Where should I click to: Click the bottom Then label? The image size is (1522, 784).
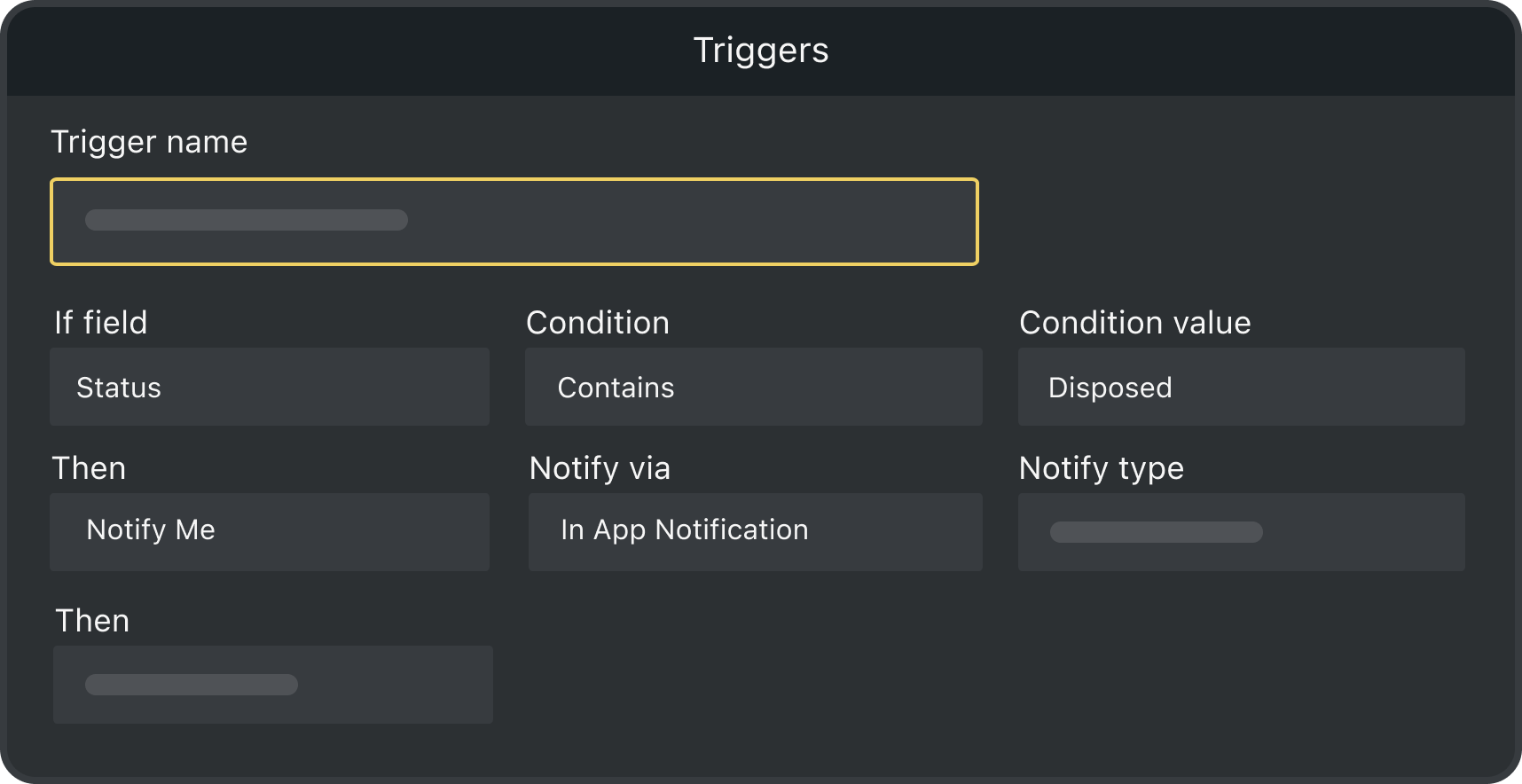[92, 621]
